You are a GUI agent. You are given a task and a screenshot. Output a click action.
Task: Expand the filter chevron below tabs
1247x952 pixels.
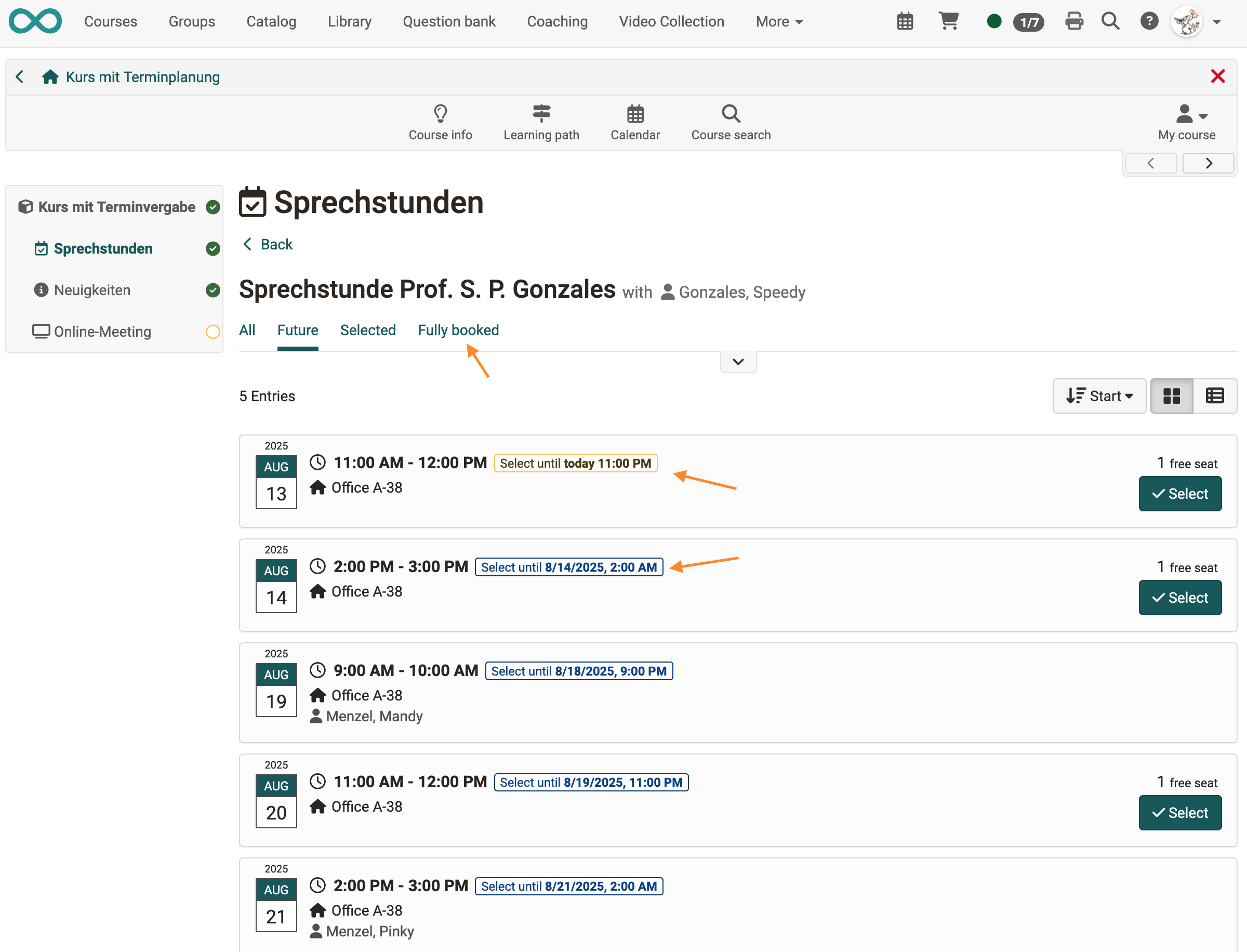coord(738,362)
